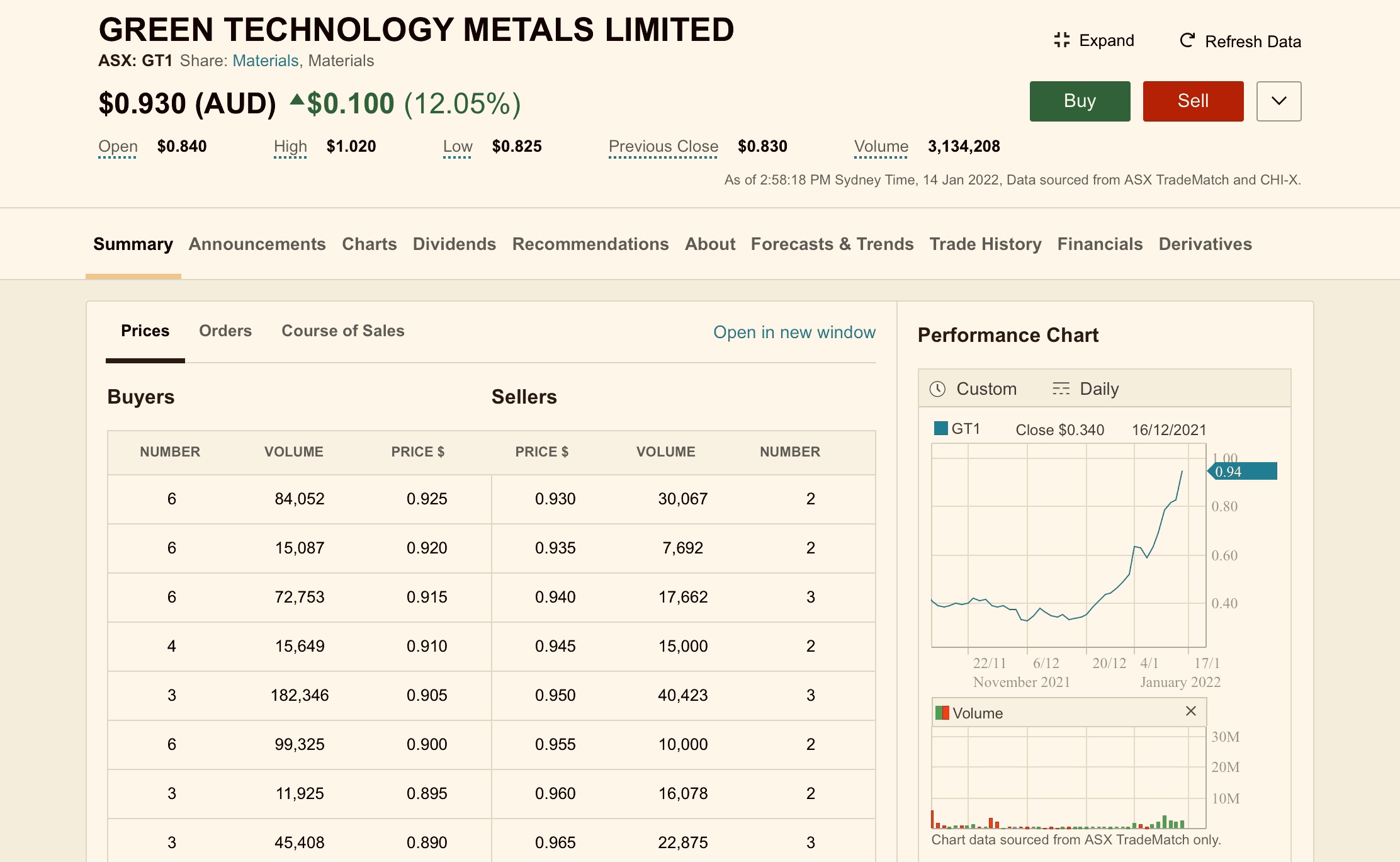Go to the Dividends tab
Viewport: 1400px width, 862px height.
tap(454, 244)
